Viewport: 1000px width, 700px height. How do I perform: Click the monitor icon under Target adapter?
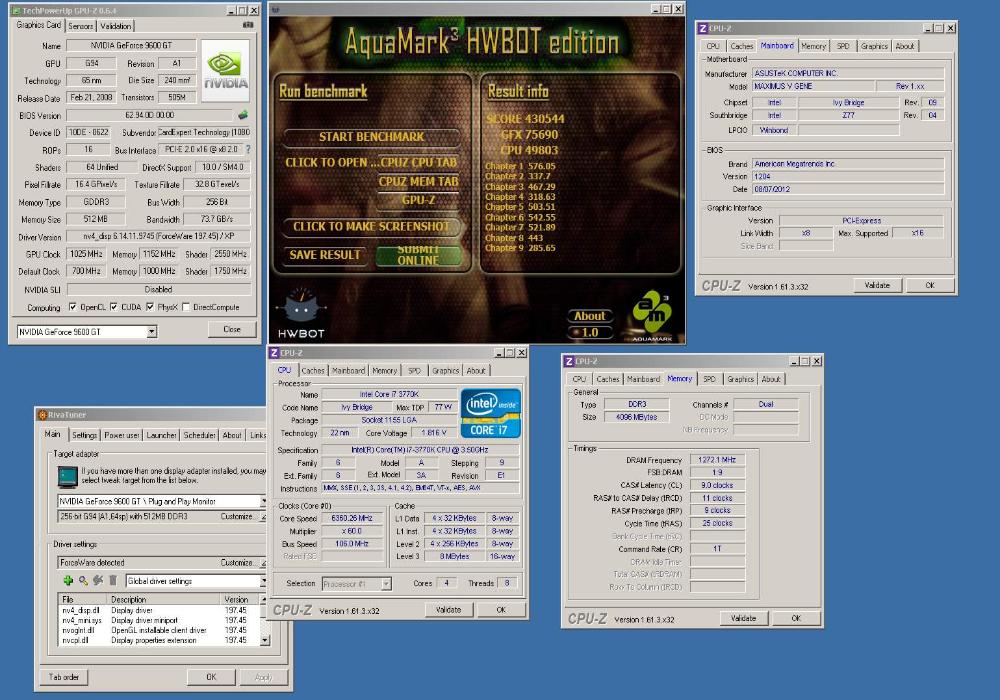[x=67, y=476]
